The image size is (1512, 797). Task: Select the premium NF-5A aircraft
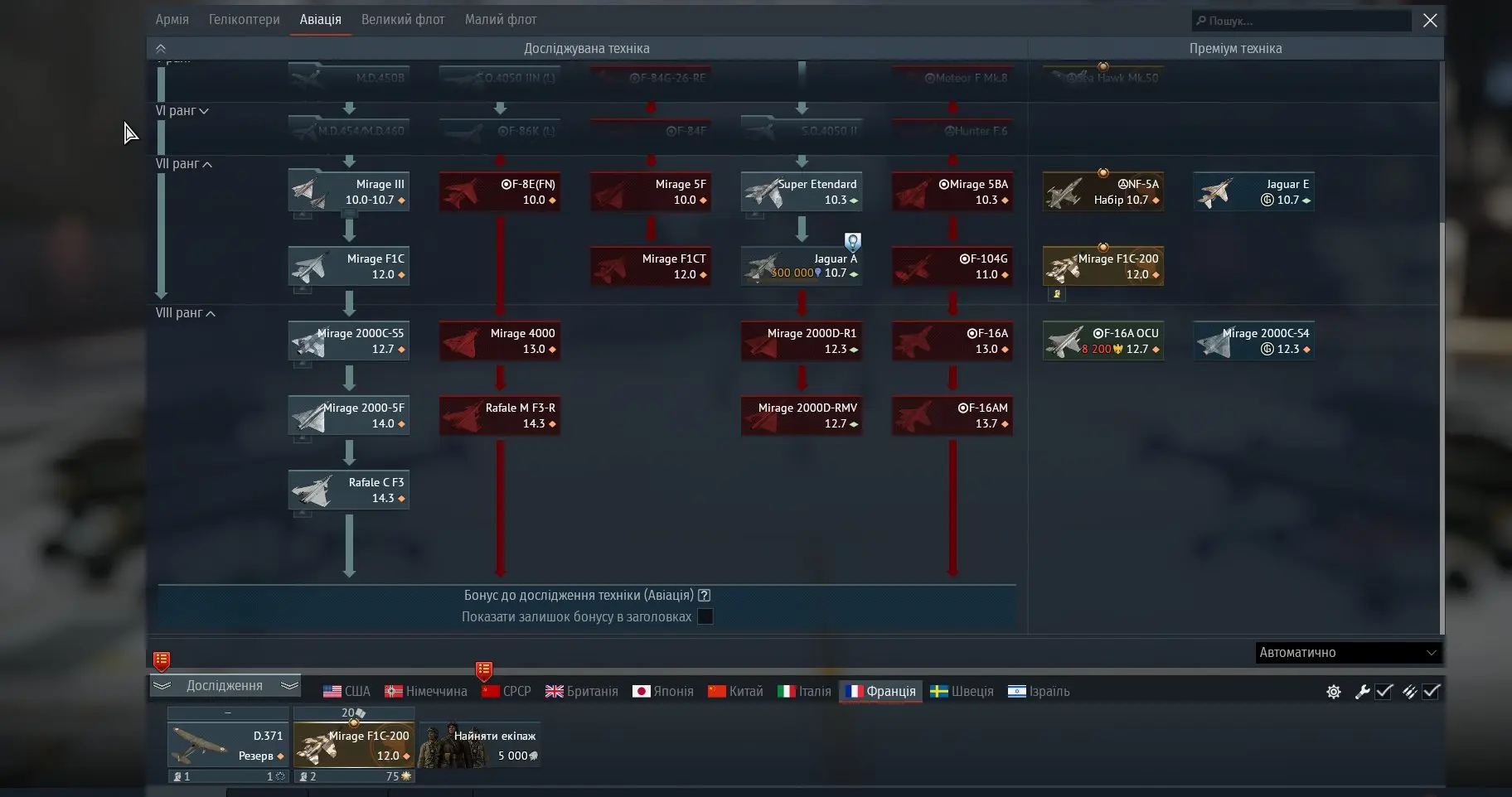tap(1103, 191)
